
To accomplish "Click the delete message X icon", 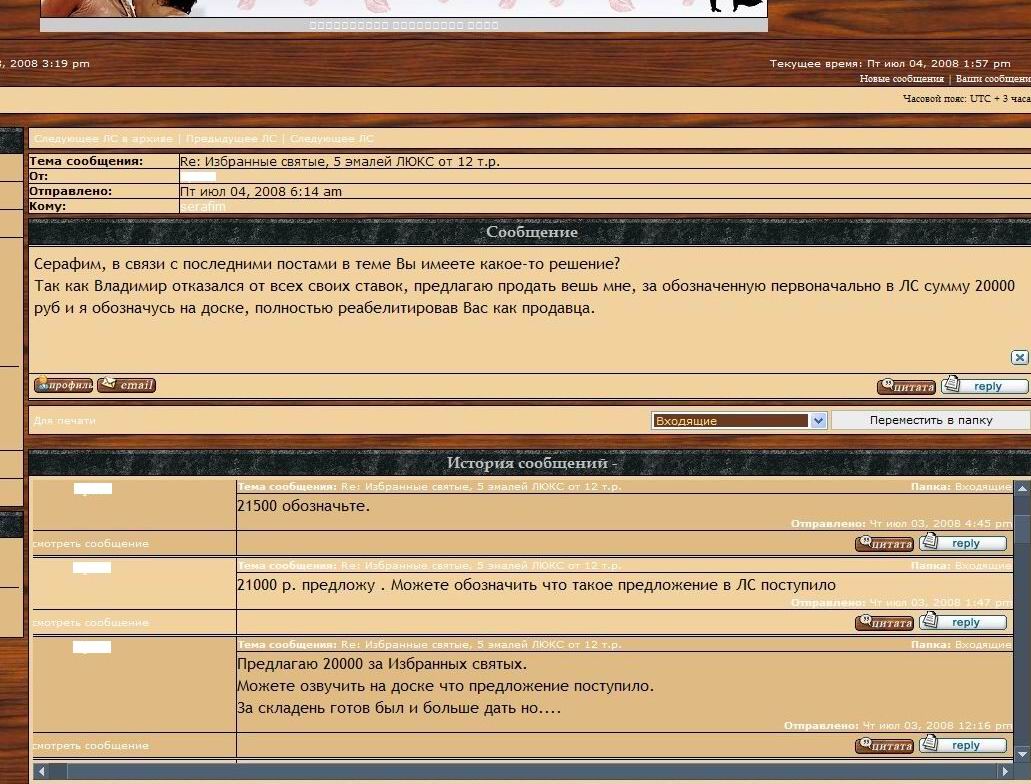I will coord(1019,357).
